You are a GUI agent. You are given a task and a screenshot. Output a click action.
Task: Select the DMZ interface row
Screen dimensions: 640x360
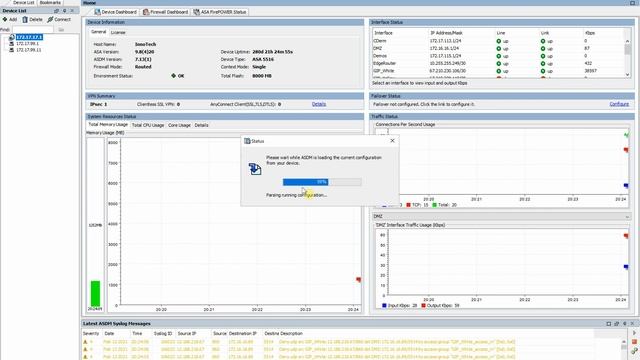(x=498, y=48)
